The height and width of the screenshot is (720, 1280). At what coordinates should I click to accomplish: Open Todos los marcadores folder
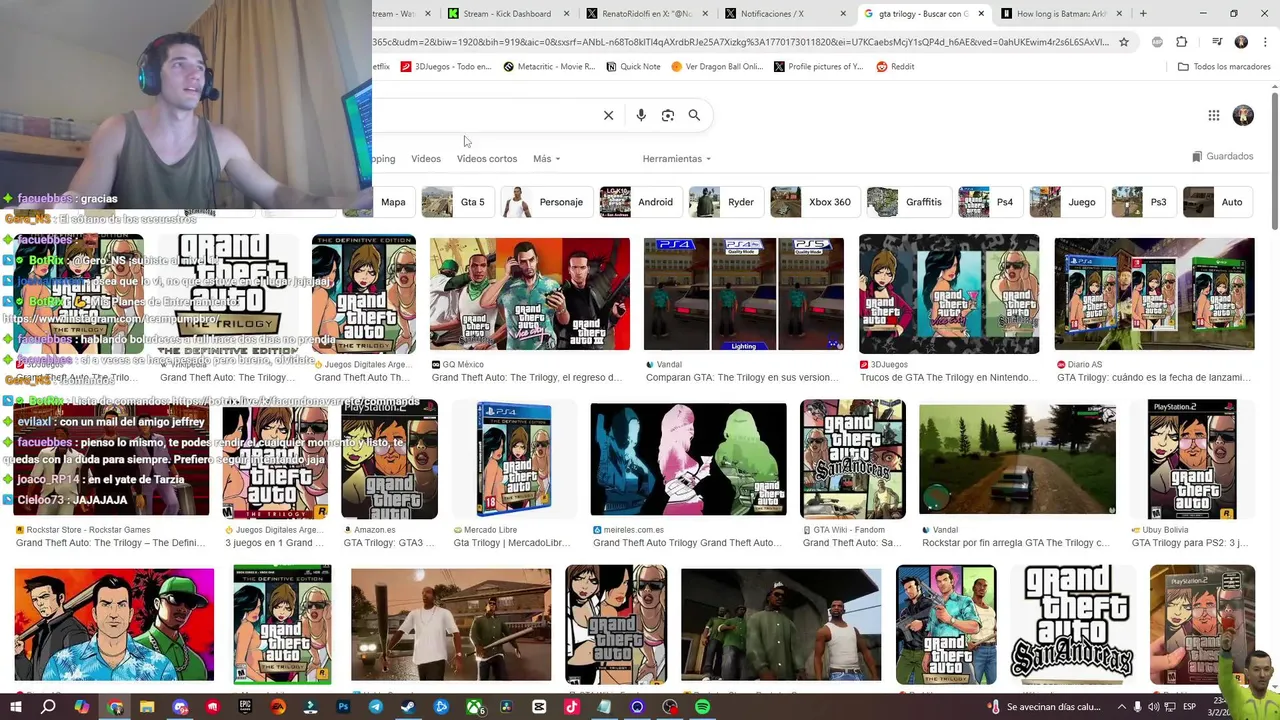pyautogui.click(x=1224, y=67)
